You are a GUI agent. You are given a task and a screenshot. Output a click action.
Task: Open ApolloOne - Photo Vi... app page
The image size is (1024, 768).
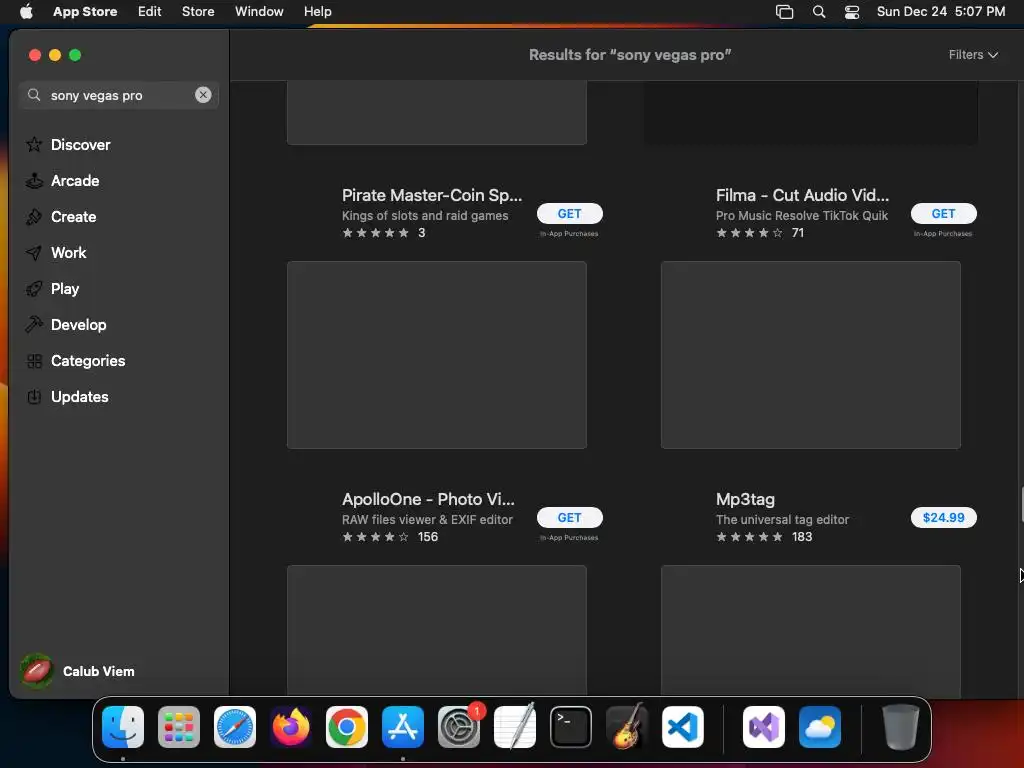(x=428, y=499)
